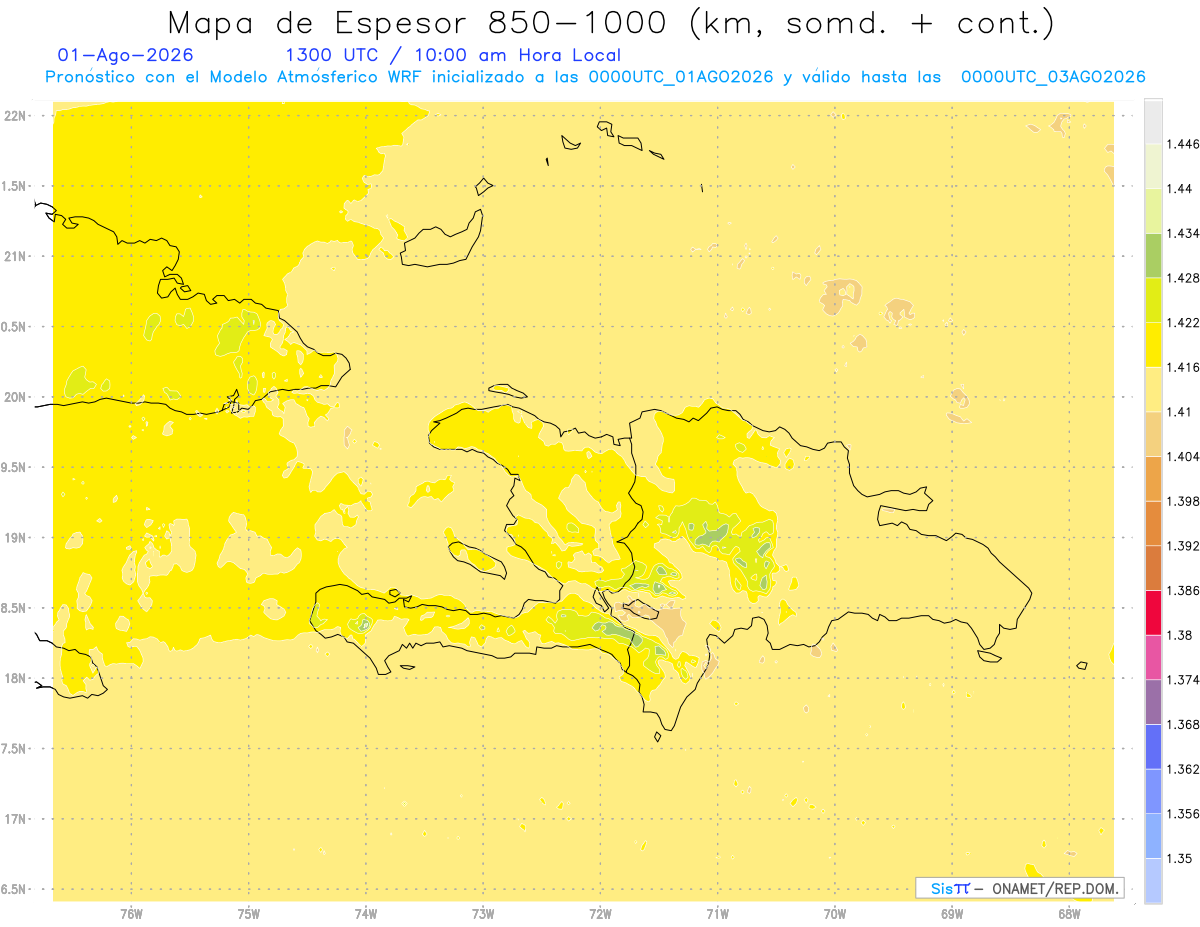
Task: Click the '6.5N' latitude label
Action: 15,889
